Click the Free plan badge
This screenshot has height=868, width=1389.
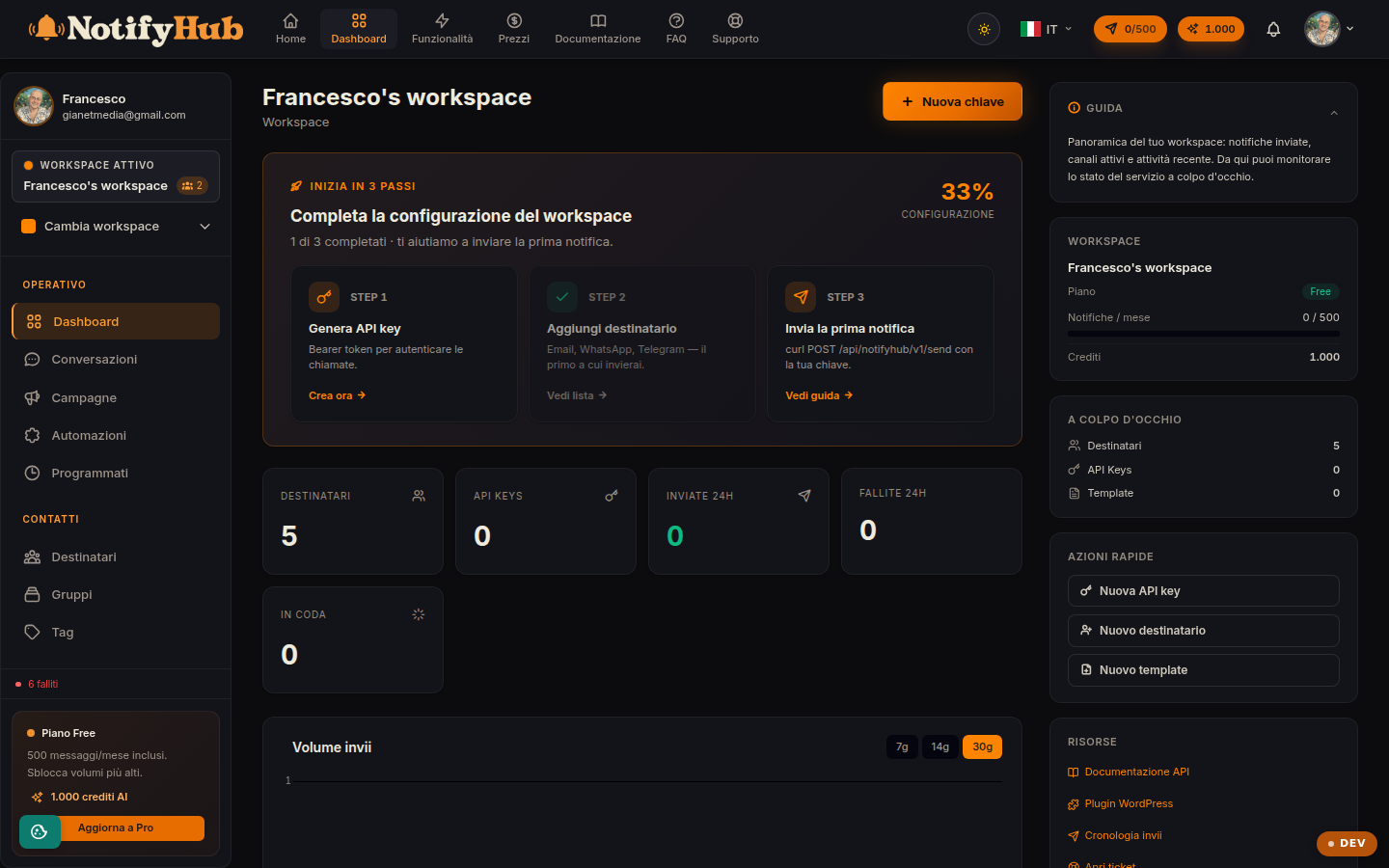coord(1321,291)
